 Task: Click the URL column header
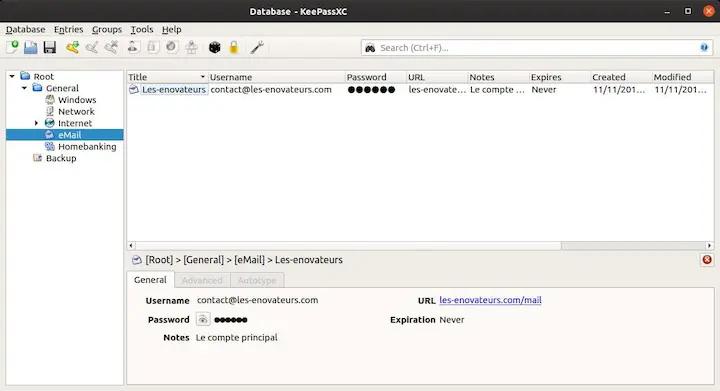pos(437,77)
